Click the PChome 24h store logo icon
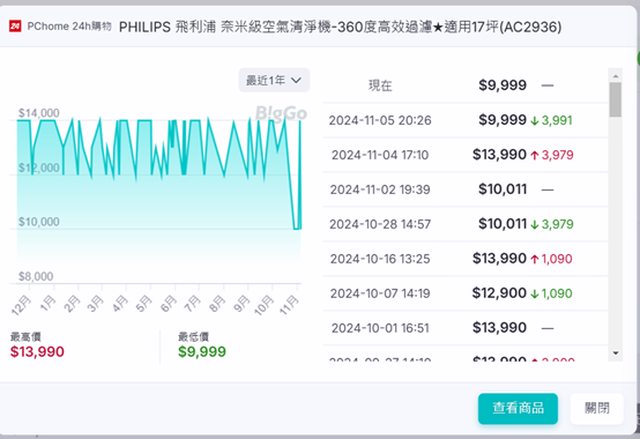Screen dimensions: 640x439 [x=13, y=27]
